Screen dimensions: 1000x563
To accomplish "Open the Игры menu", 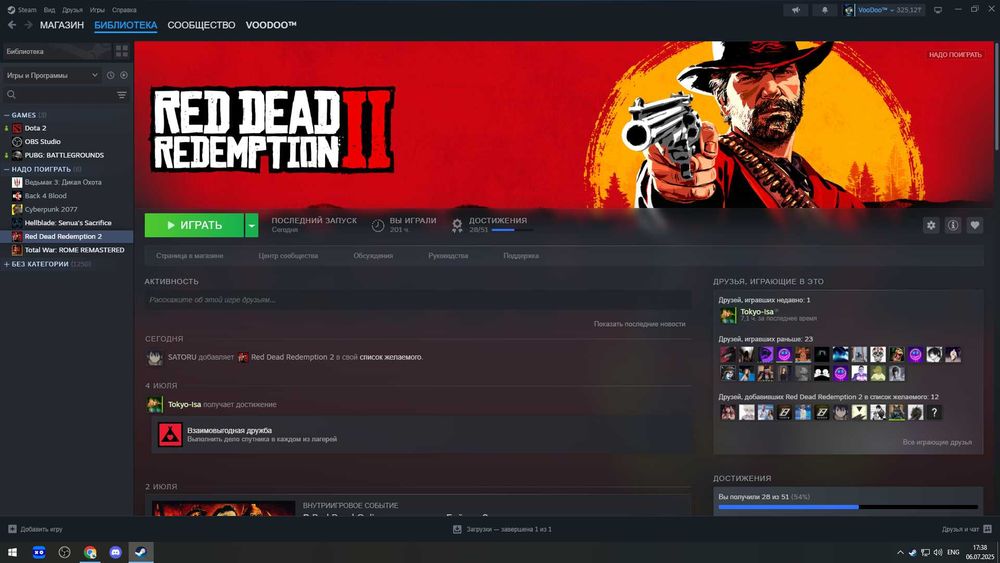I will coord(97,10).
